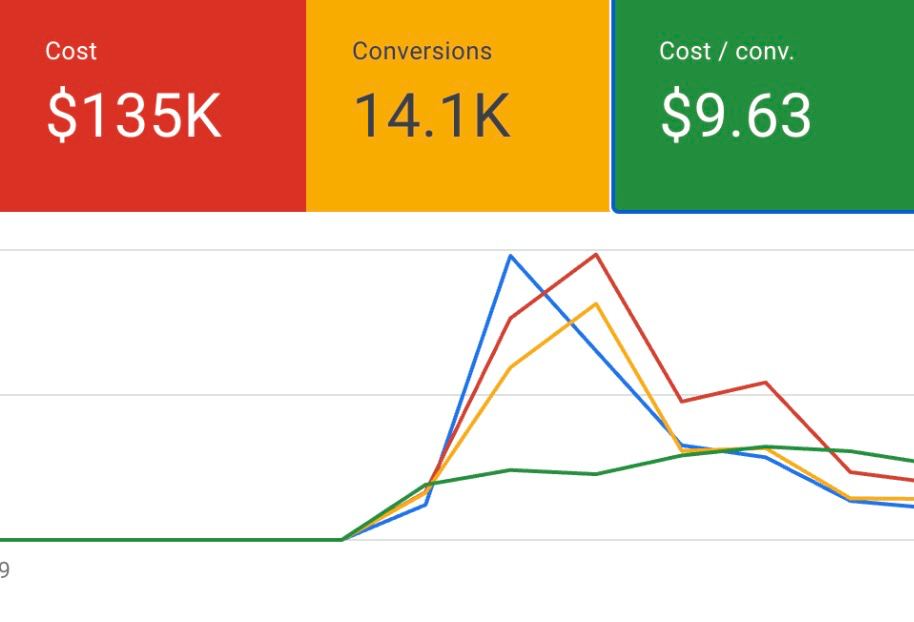Click the $135K cost value
Image resolution: width=914 pixels, height=622 pixels.
133,115
